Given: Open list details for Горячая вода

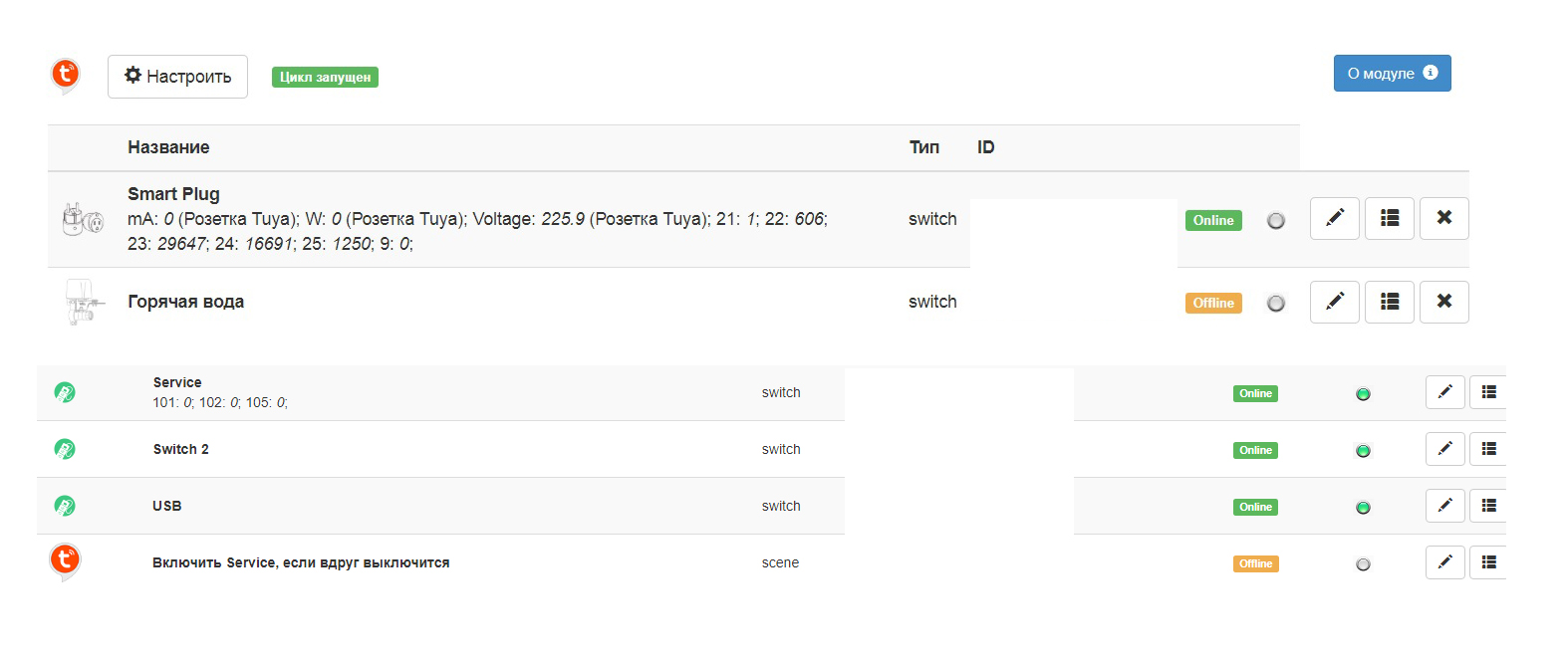Looking at the screenshot, I should 1390,302.
